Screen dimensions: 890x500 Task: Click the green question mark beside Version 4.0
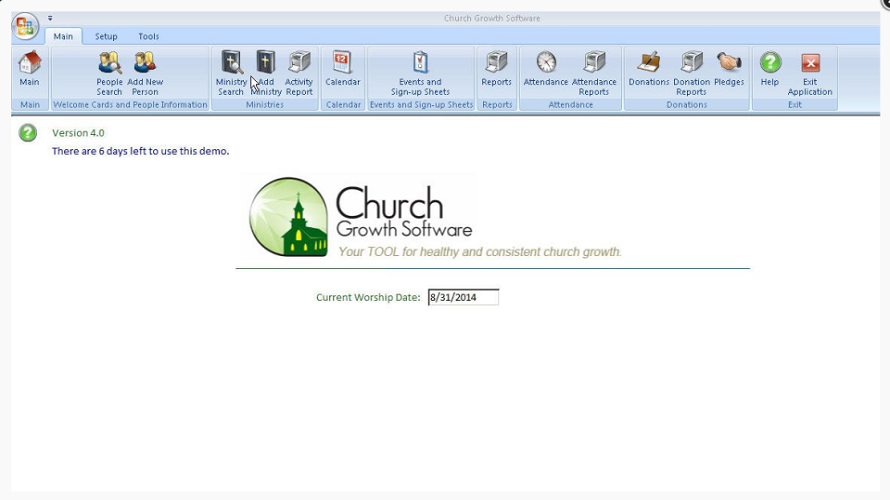[27, 133]
